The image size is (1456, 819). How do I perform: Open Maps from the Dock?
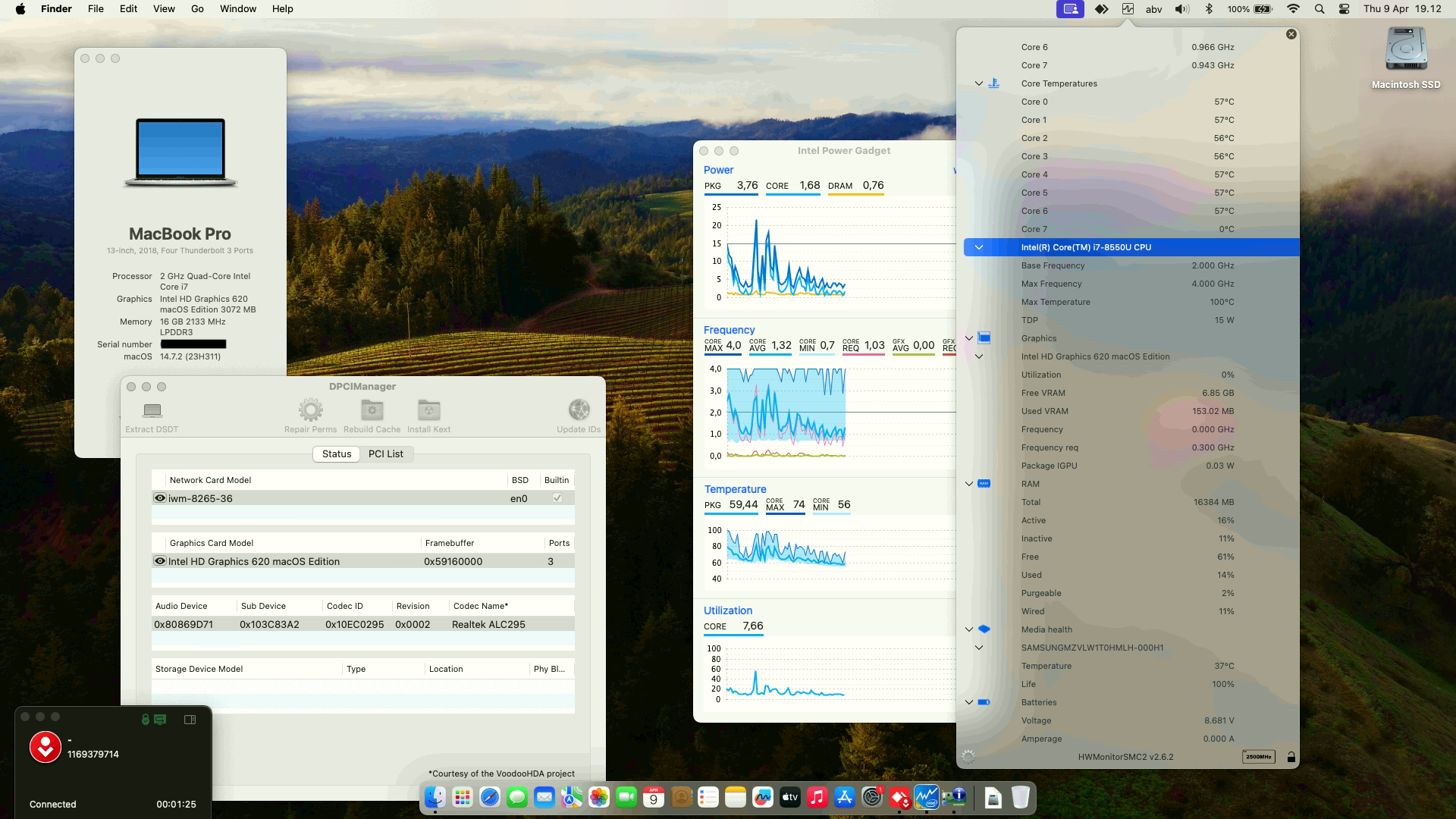tap(572, 797)
